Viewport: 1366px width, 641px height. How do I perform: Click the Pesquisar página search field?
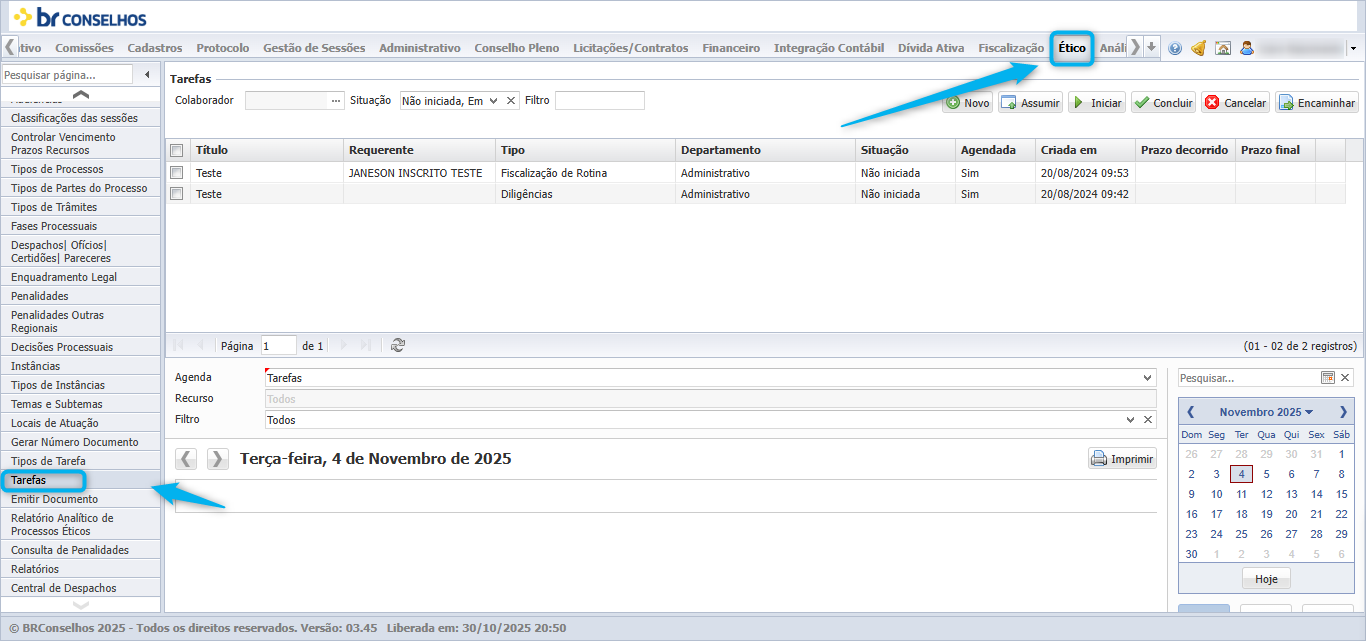click(x=67, y=75)
